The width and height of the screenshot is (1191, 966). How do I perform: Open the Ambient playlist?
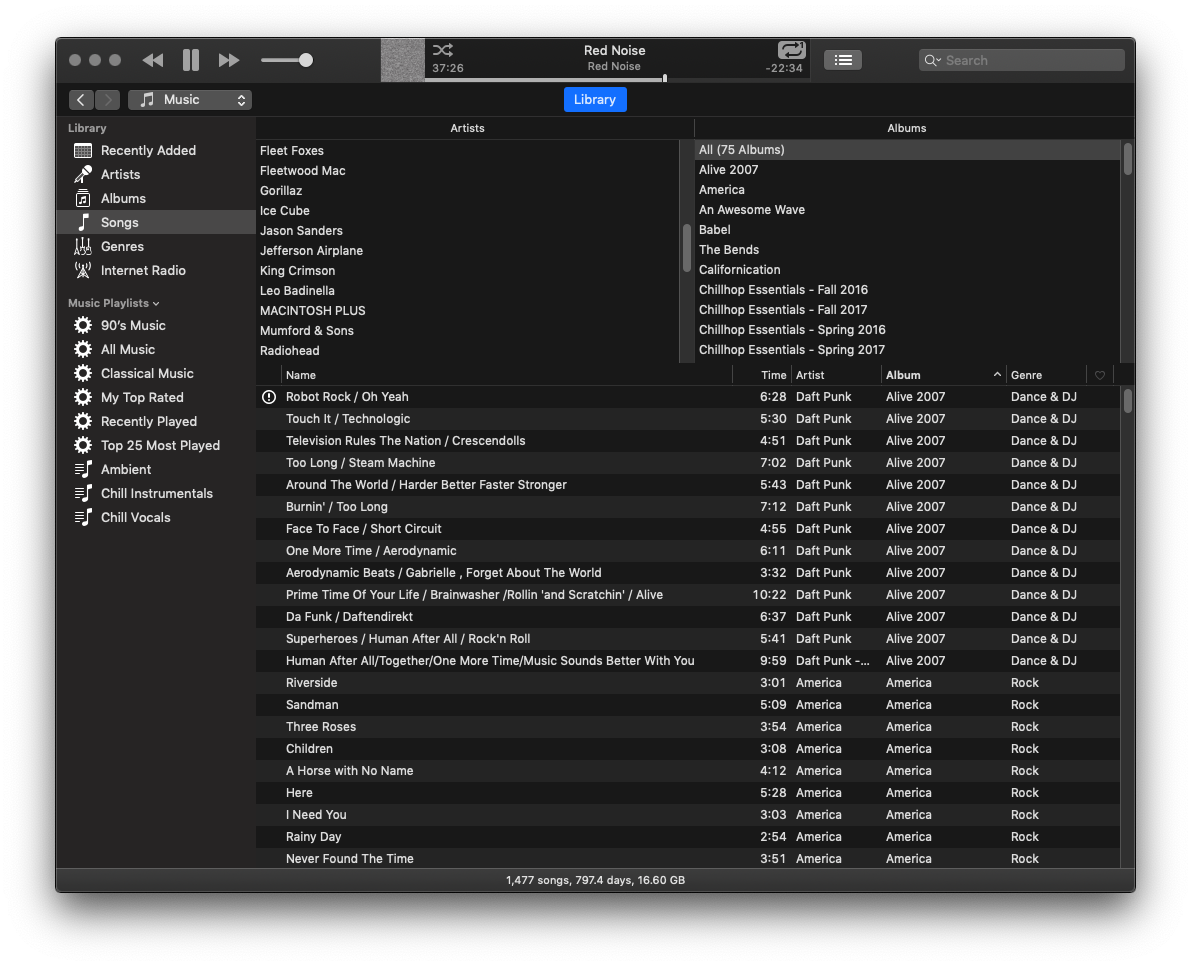coord(156,469)
